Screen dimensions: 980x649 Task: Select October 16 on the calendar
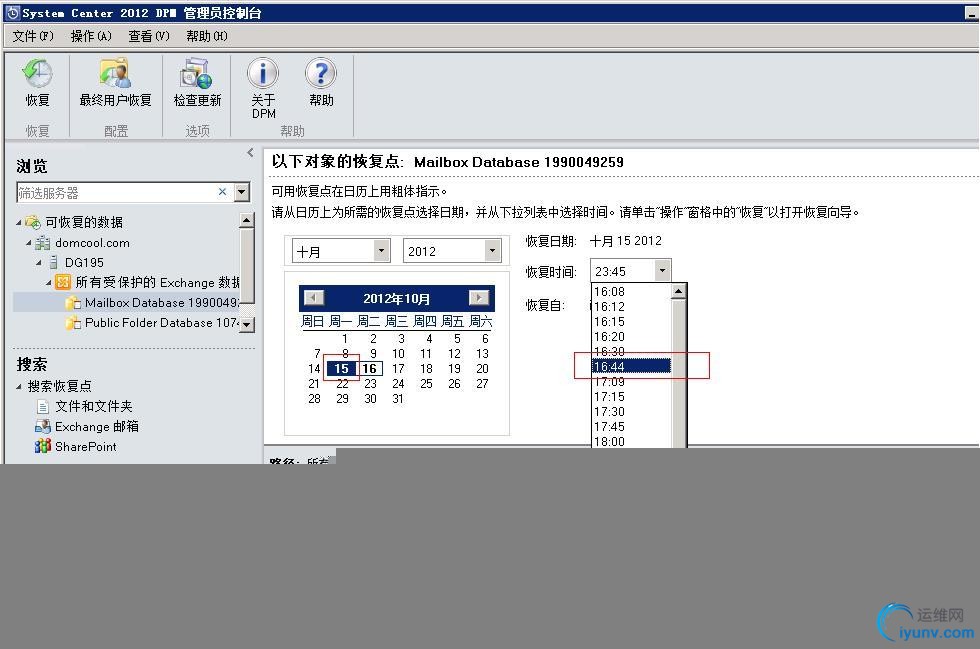[x=370, y=368]
